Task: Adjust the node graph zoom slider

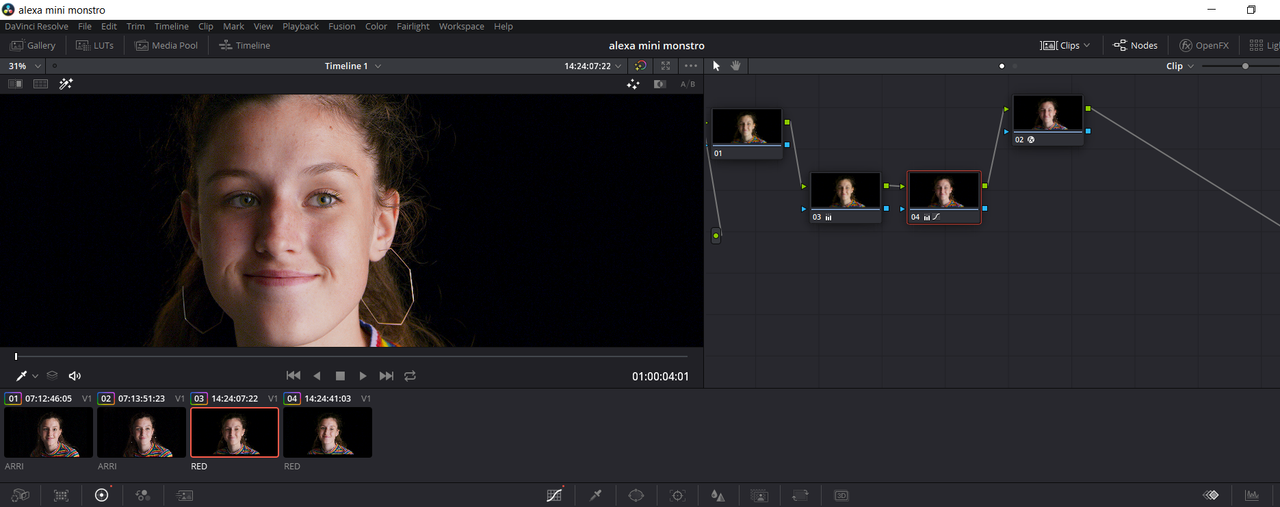Action: tap(1245, 66)
